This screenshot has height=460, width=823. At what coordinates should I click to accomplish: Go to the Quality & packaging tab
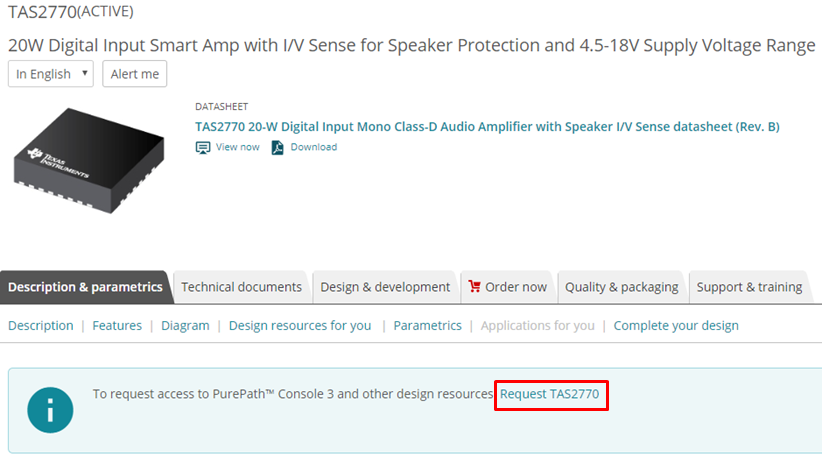[621, 287]
